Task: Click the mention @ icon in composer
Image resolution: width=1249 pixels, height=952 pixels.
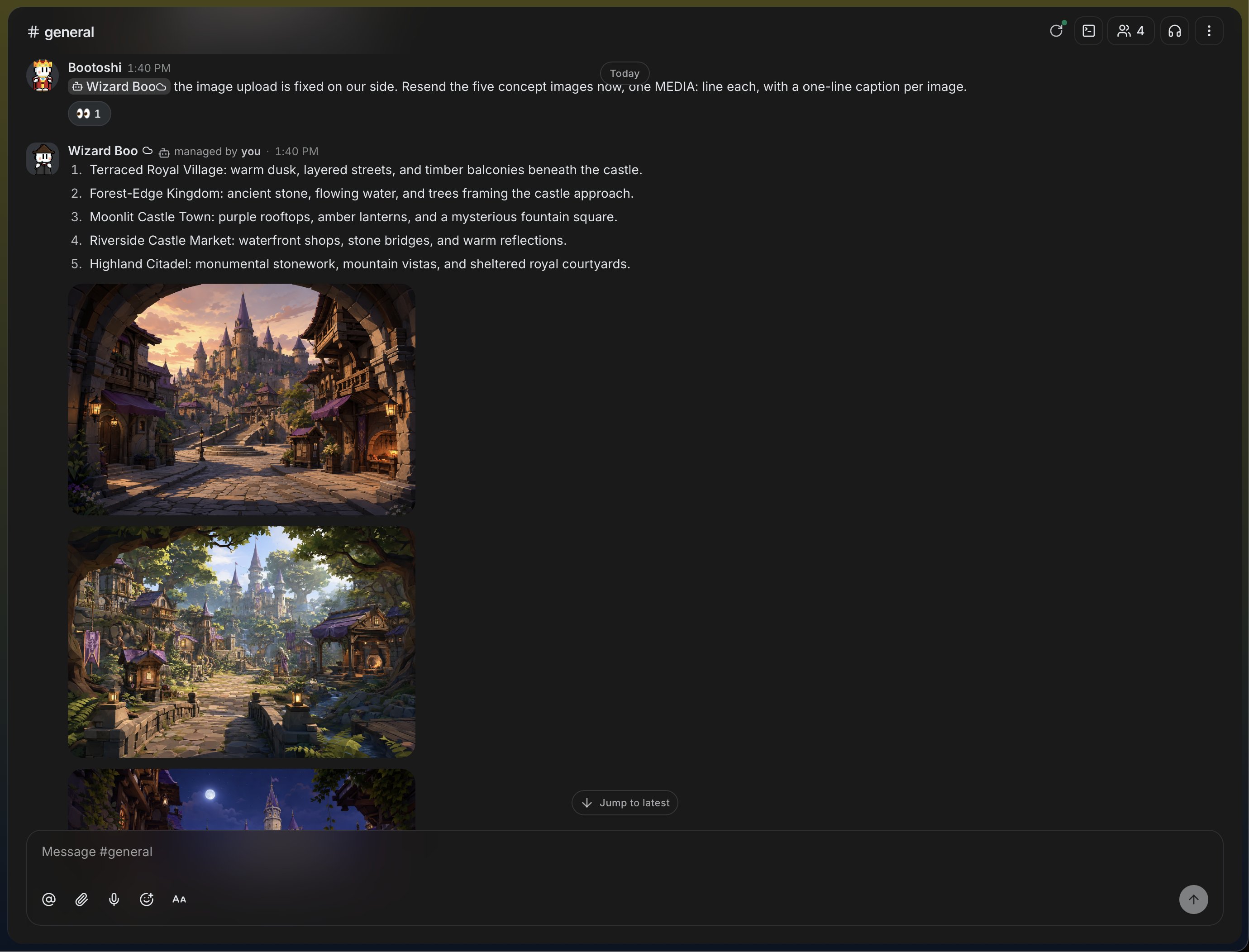Action: click(49, 900)
